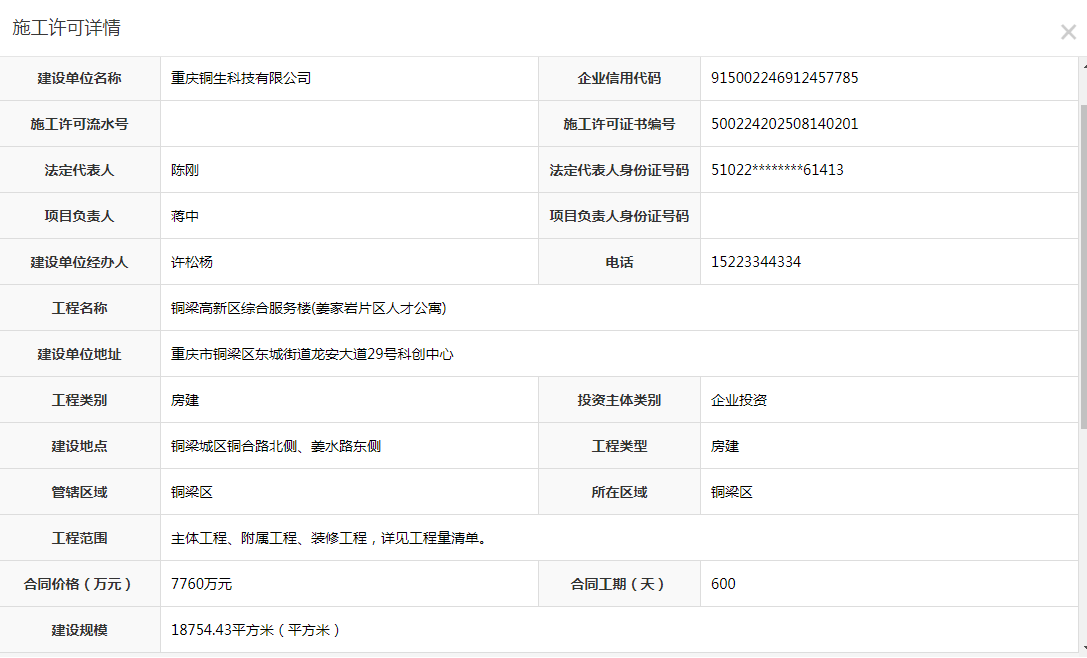Click permit certificate number 500224202508140201
The height and width of the screenshot is (658, 1087).
(784, 124)
